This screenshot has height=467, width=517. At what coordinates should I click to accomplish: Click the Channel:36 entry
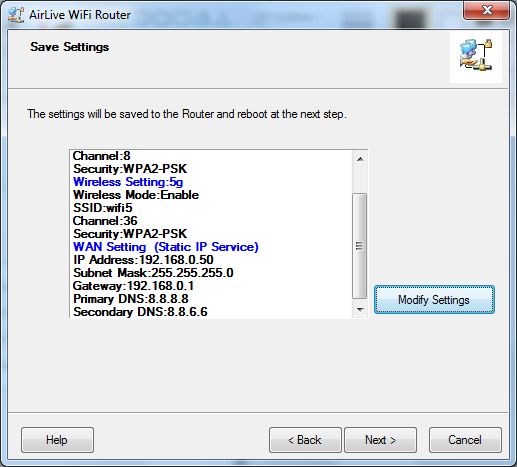[105, 221]
